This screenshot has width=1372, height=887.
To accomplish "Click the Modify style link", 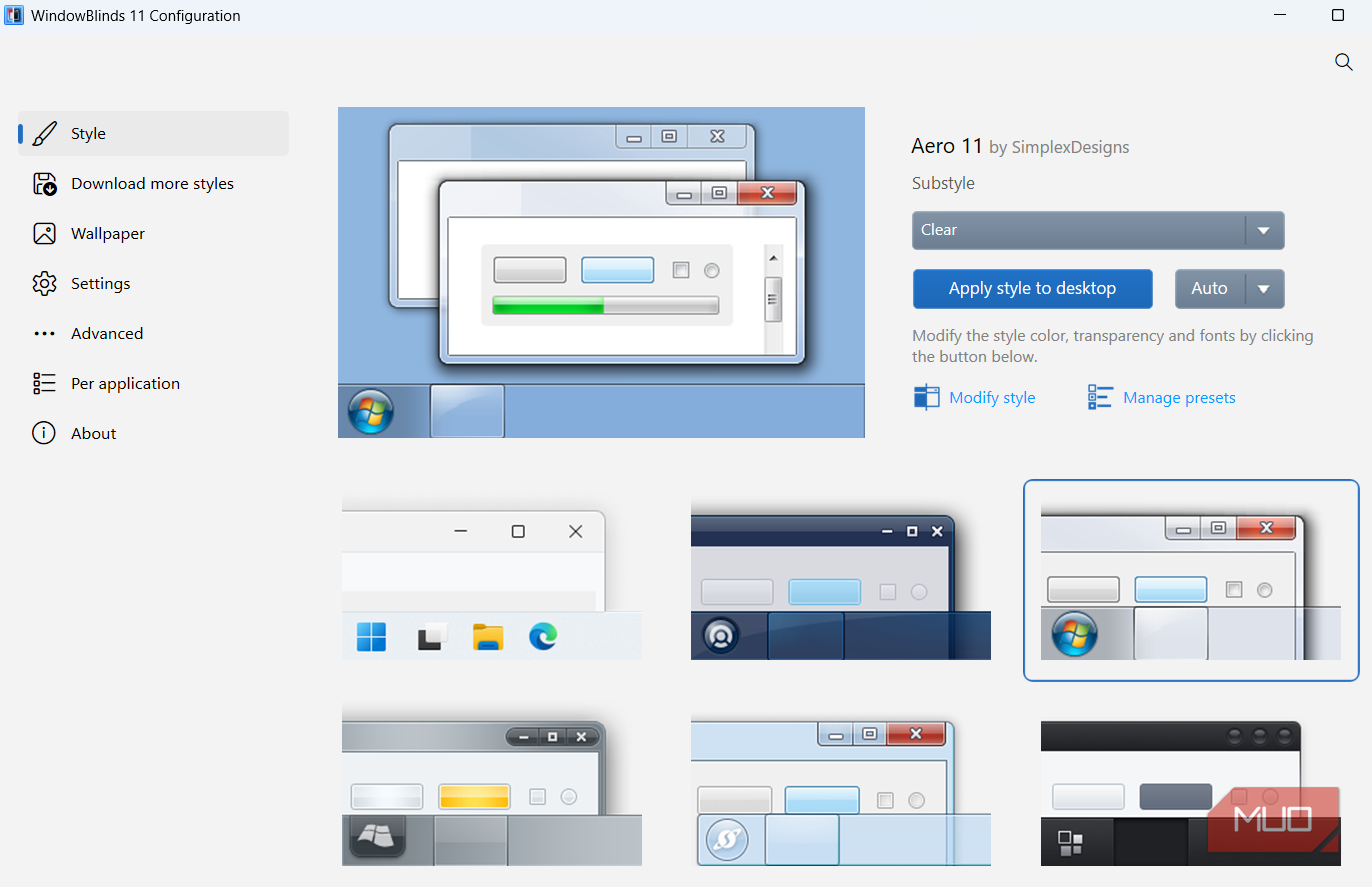I will tap(992, 398).
